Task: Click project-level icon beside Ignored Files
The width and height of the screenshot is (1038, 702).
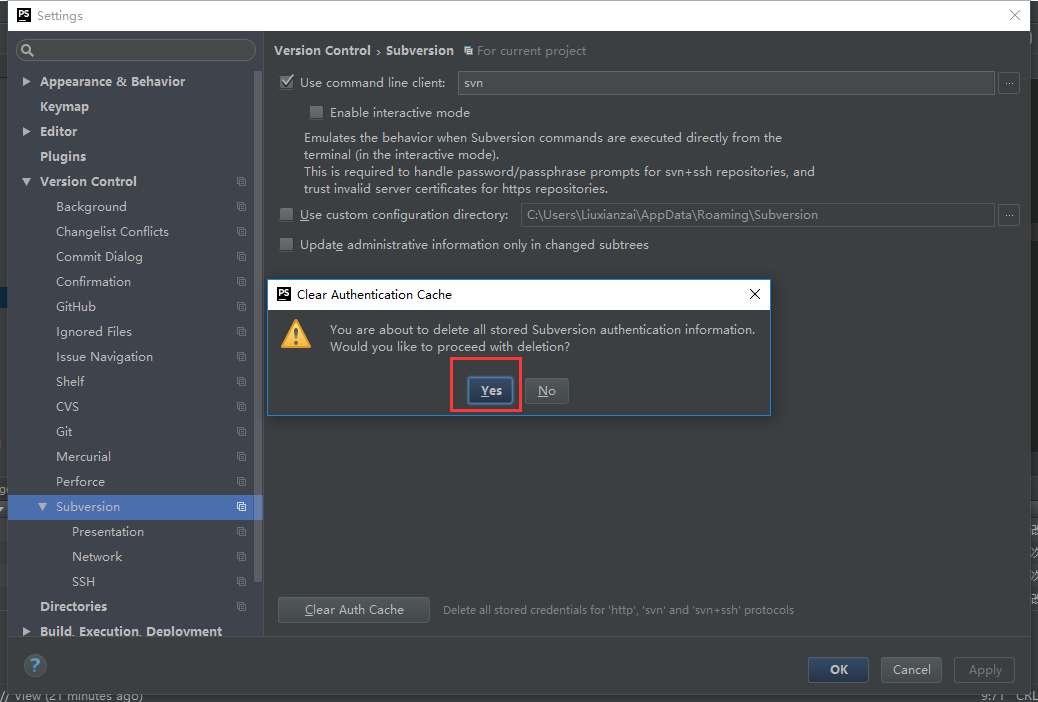Action: (x=242, y=332)
